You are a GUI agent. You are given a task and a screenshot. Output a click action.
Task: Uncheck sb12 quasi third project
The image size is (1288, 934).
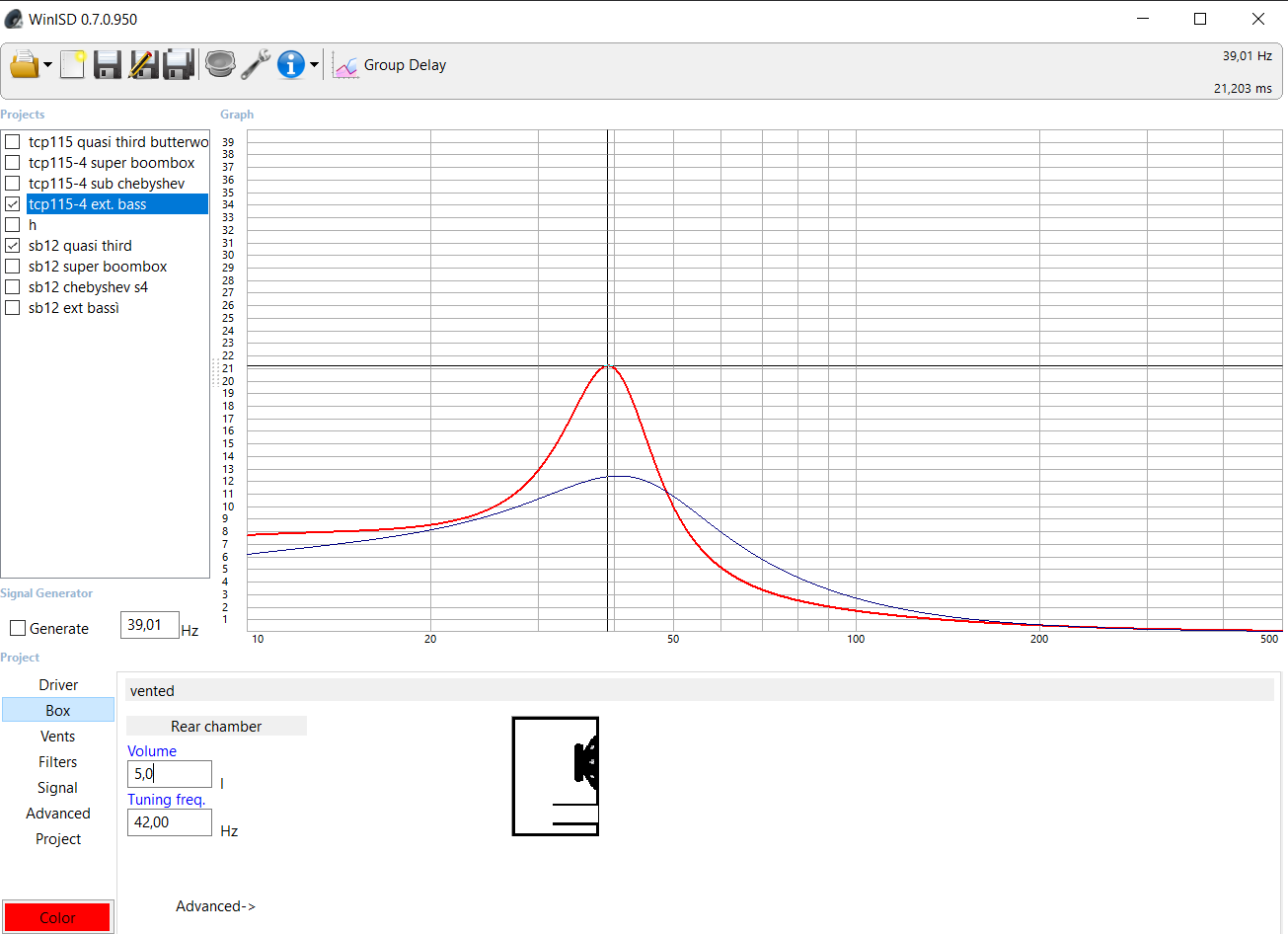pos(13,246)
